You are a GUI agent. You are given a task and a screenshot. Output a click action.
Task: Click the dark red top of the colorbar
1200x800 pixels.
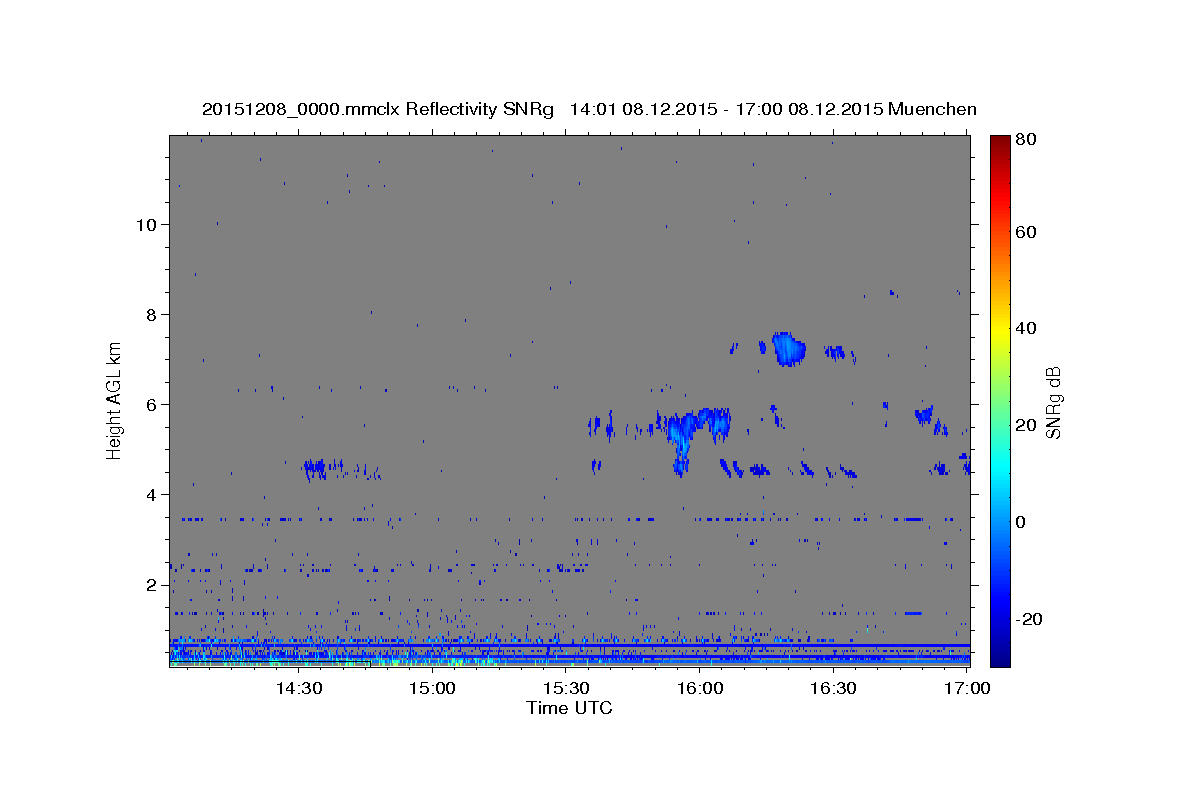(x=1000, y=143)
